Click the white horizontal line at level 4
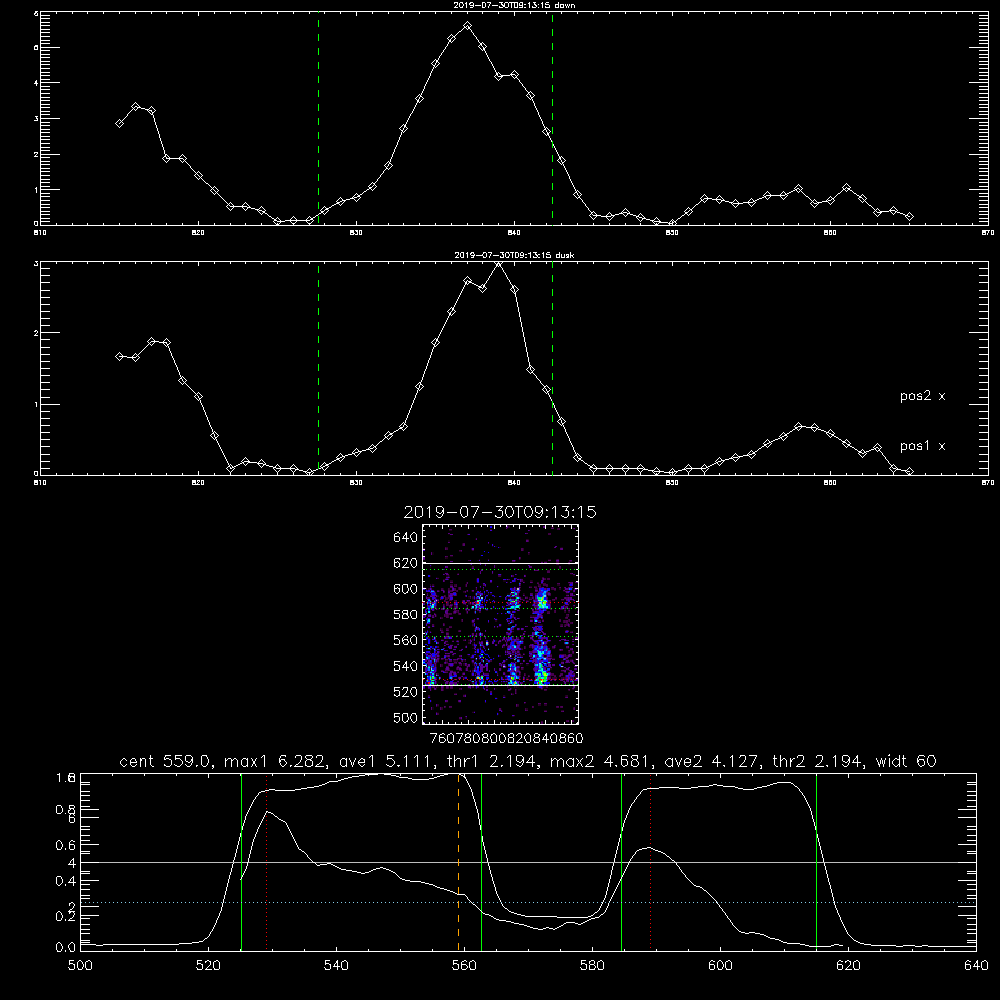 click(x=528, y=862)
